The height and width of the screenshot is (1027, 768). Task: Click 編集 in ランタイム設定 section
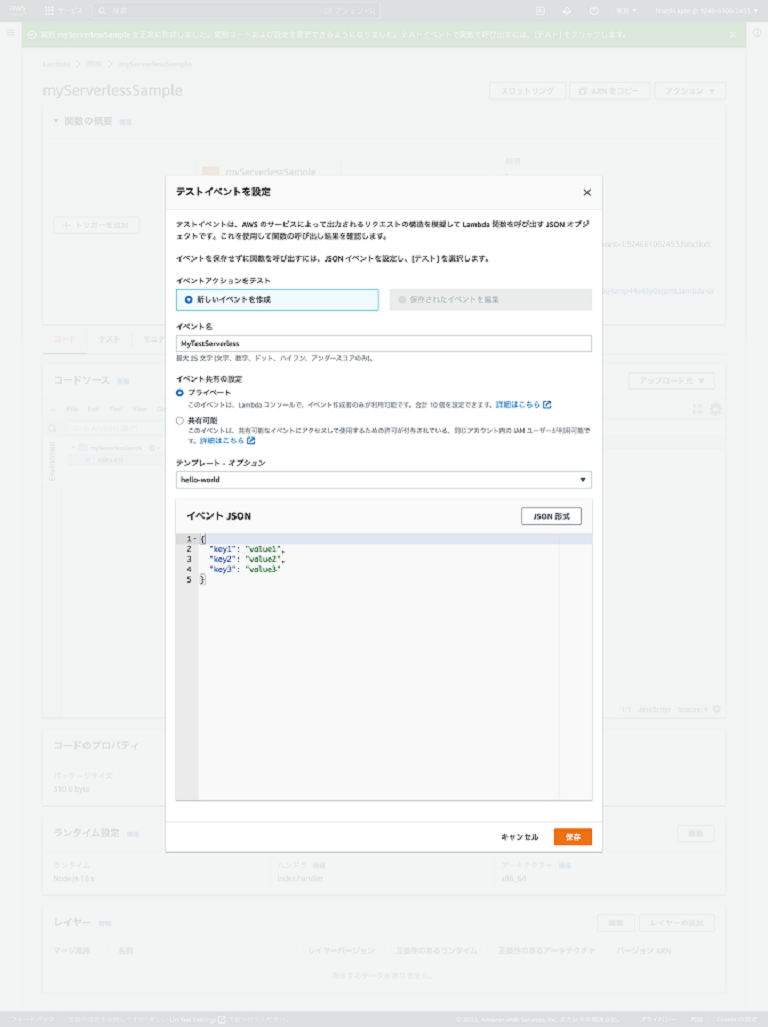click(695, 834)
